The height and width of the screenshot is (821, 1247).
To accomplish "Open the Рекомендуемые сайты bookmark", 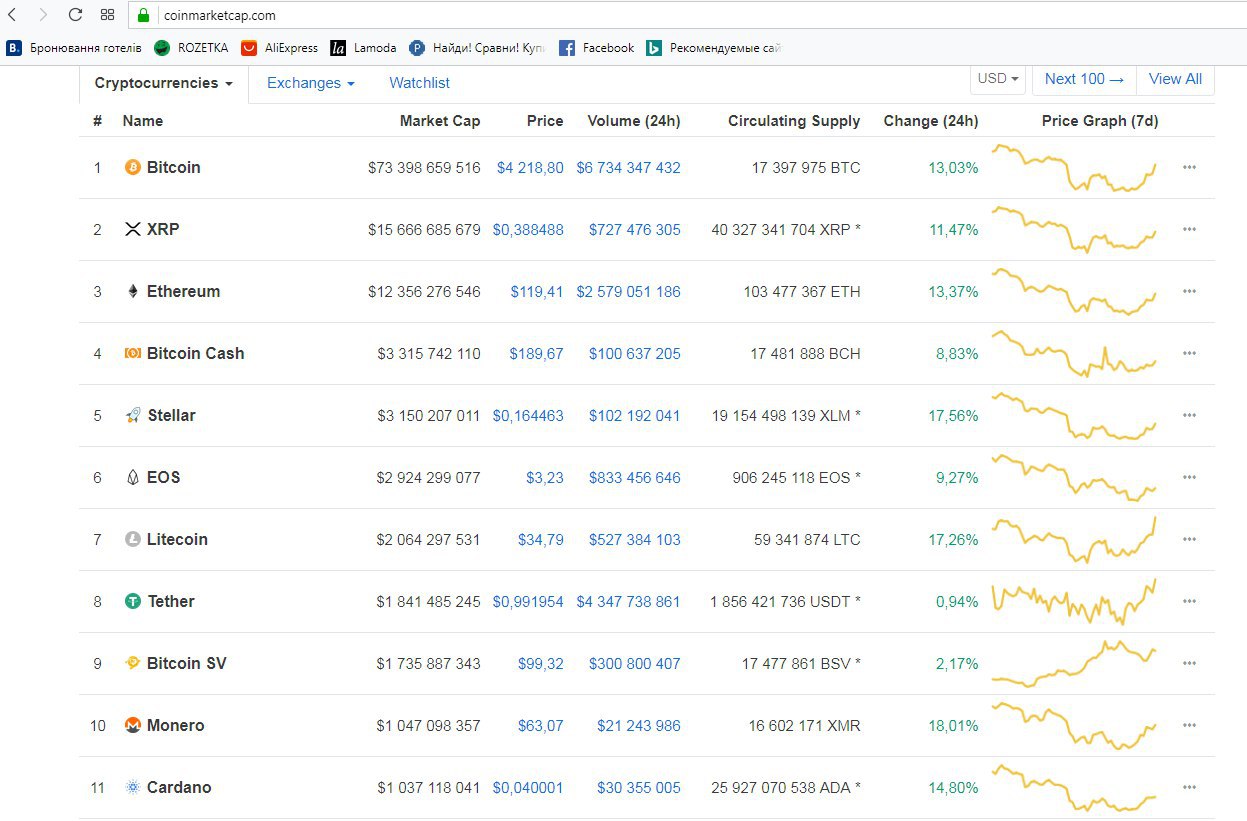I will (713, 47).
